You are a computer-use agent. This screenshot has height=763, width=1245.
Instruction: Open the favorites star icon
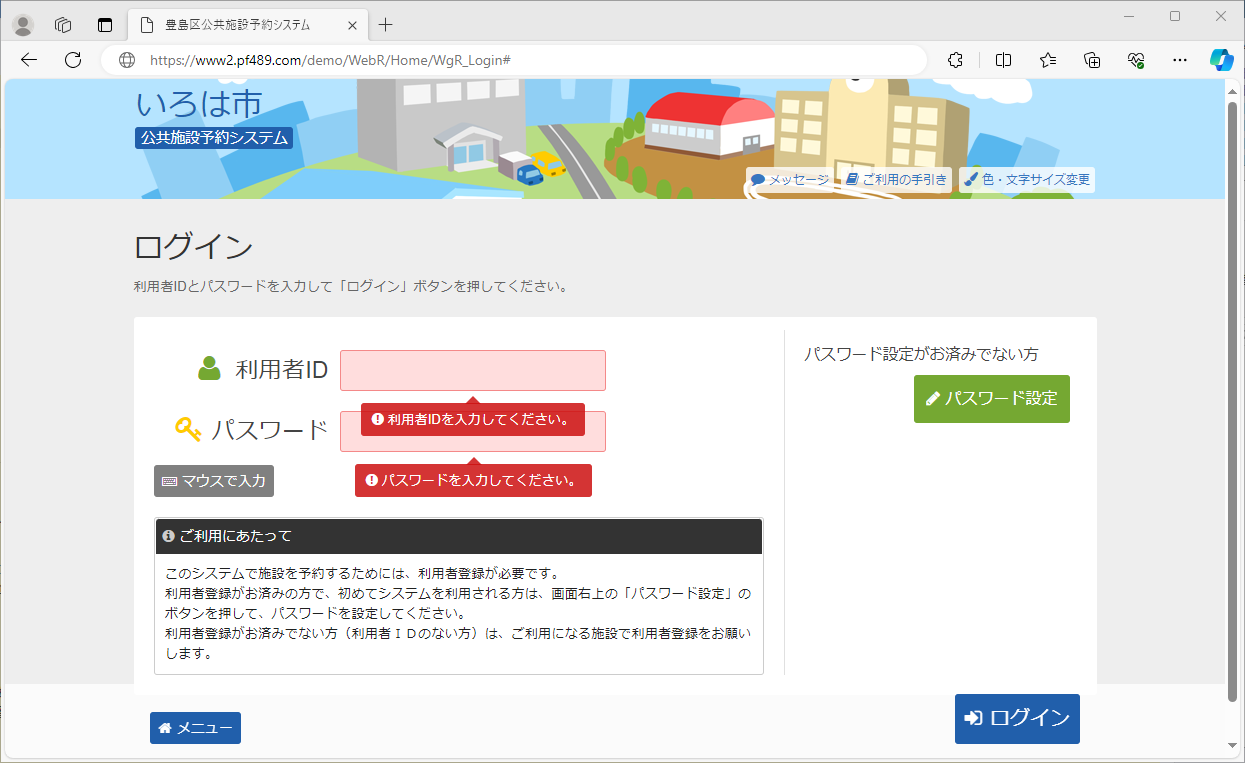coord(1048,60)
